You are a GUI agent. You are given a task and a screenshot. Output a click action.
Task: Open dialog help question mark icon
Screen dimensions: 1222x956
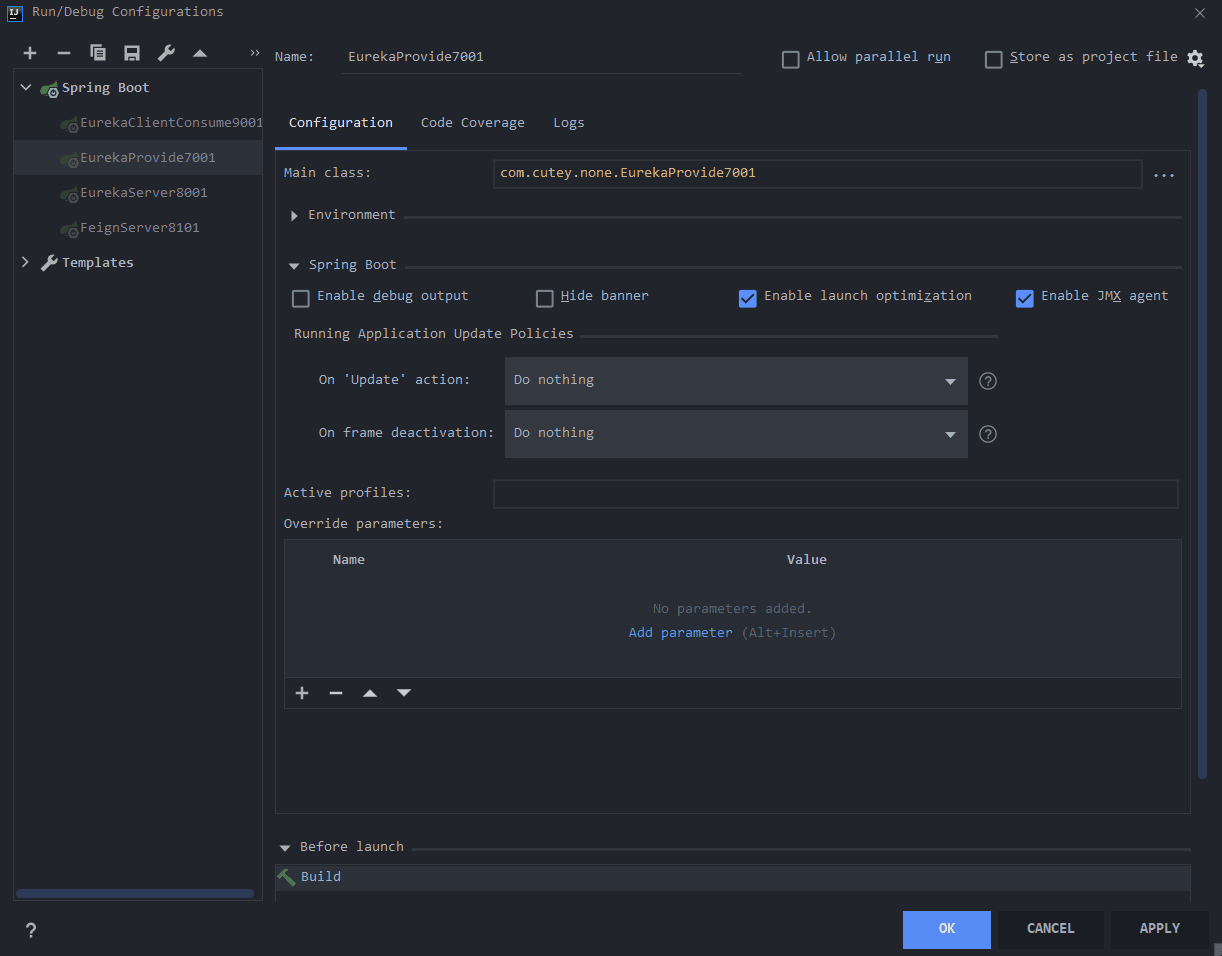(x=31, y=930)
